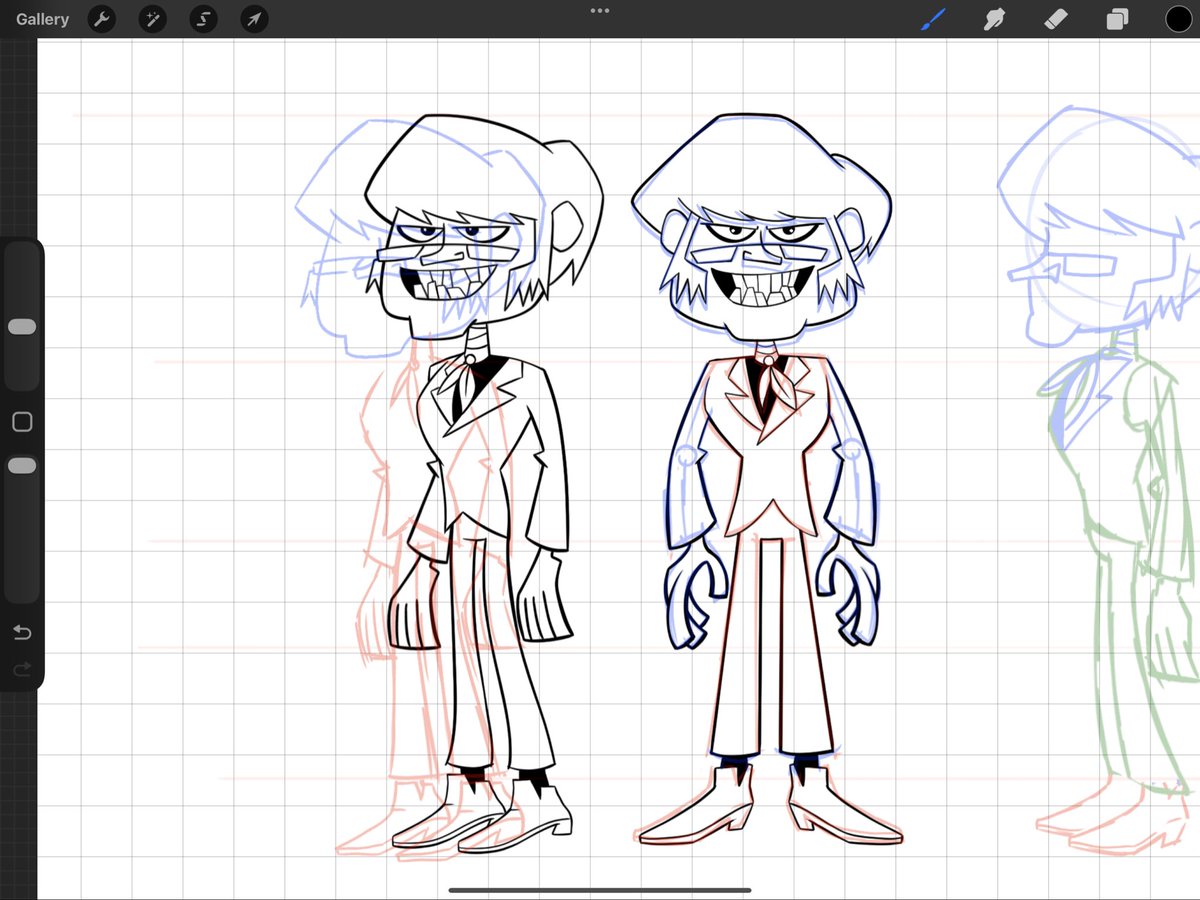Select the Brush tool

coord(933,18)
